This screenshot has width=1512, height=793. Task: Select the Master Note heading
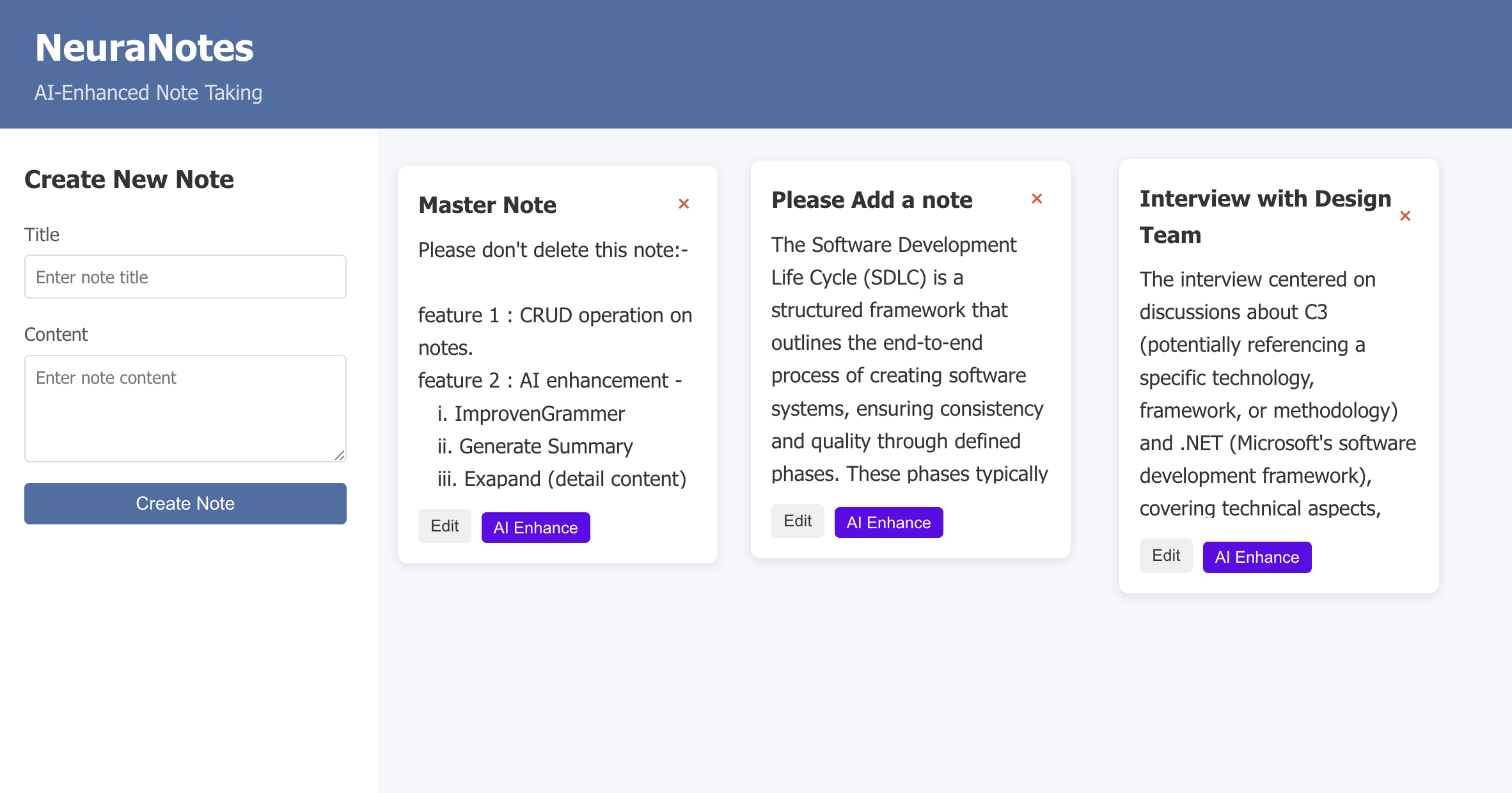point(487,205)
